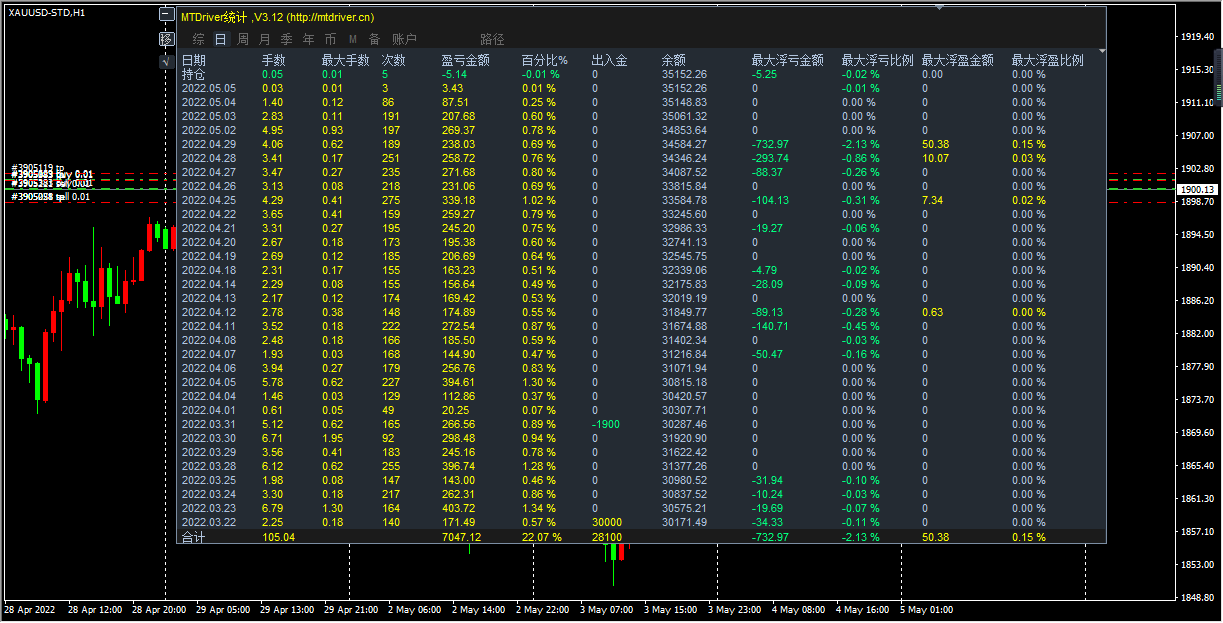The height and width of the screenshot is (623, 1223).
Task: Open the small triangle dropdown at panel corner
Action: 1102,50
